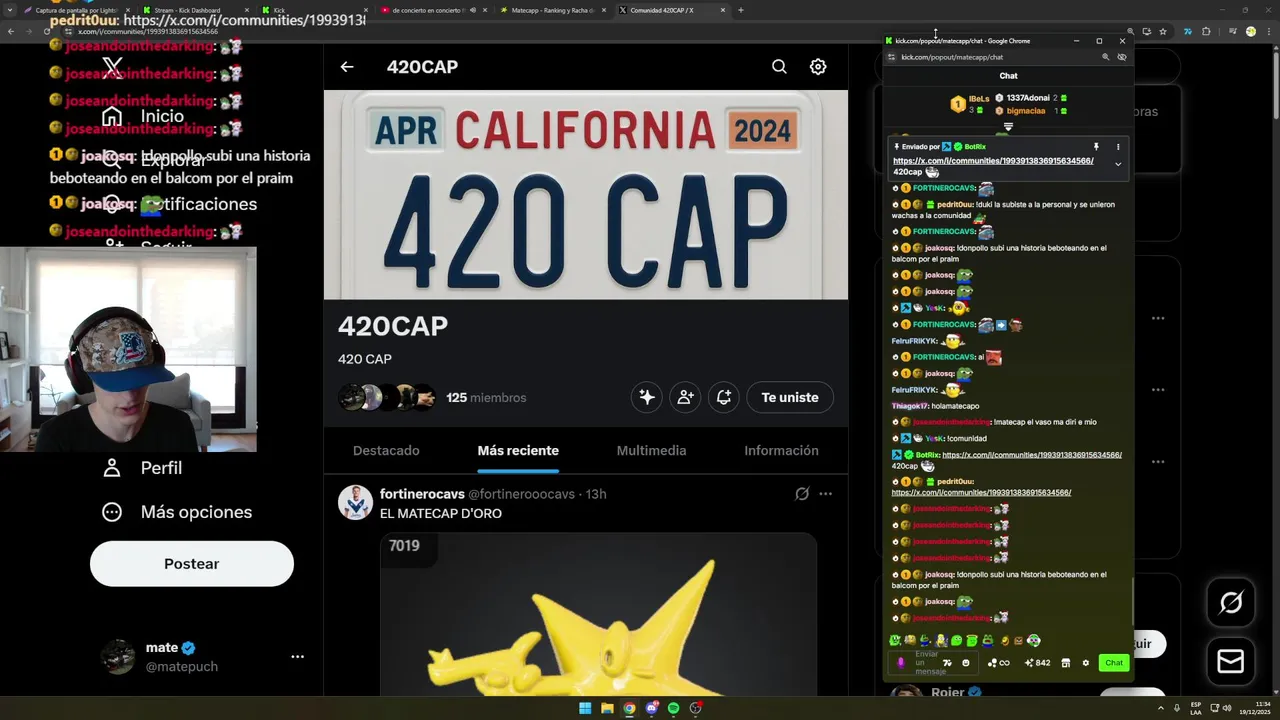Click the invite members person-plus icon
This screenshot has width=1280, height=720.
[x=685, y=397]
